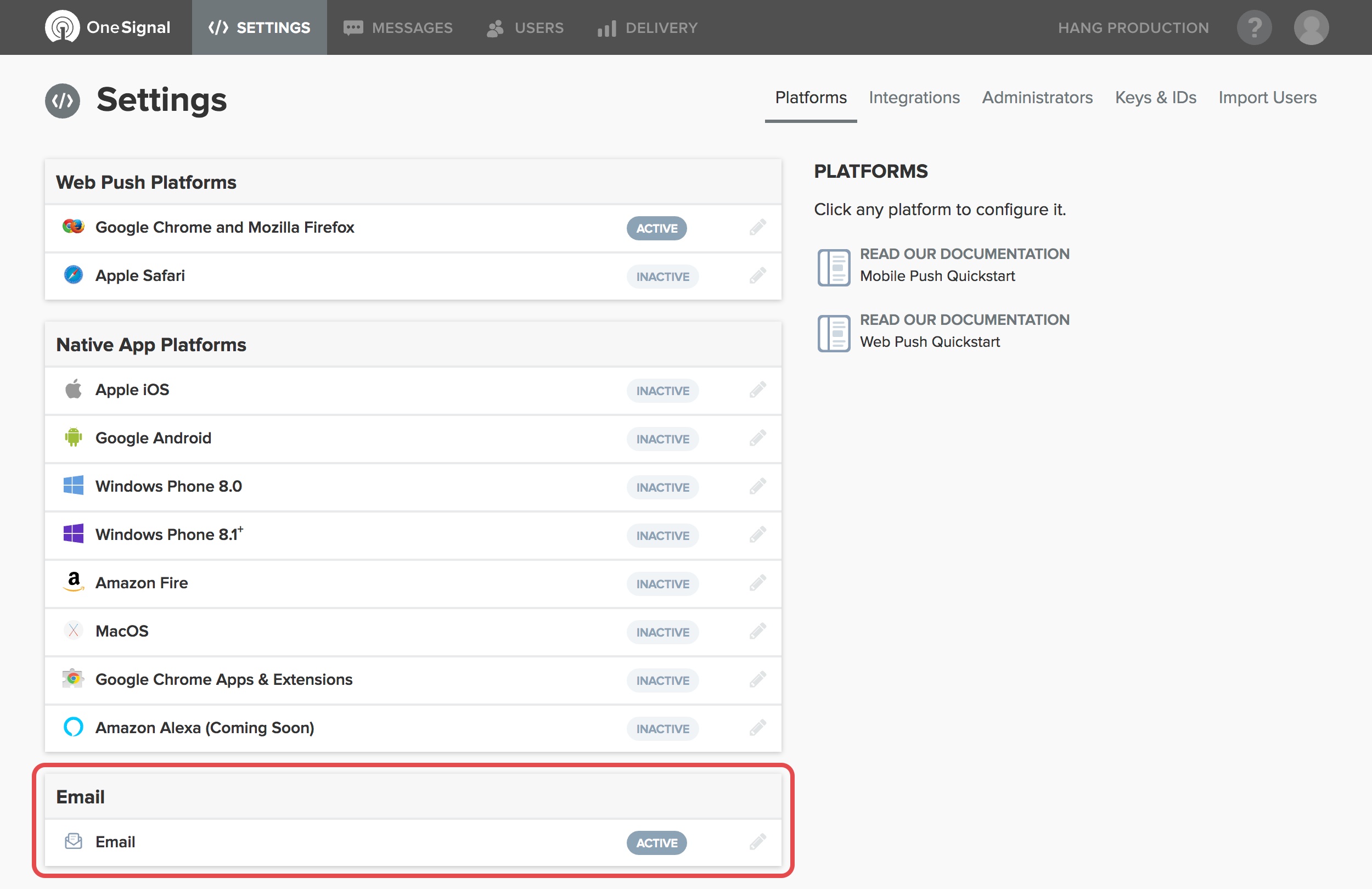This screenshot has height=889, width=1372.
Task: Select 'MacOS' platform row text
Action: click(122, 631)
